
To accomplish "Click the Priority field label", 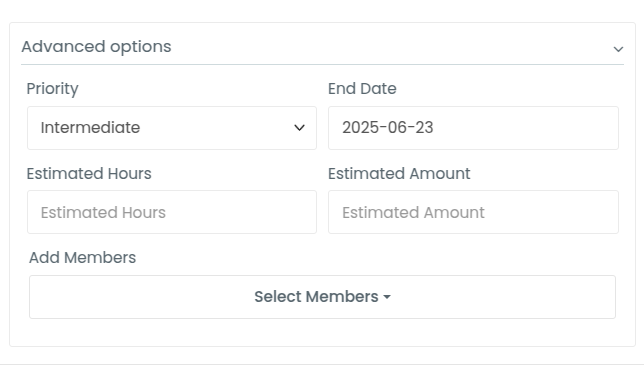I will point(52,89).
